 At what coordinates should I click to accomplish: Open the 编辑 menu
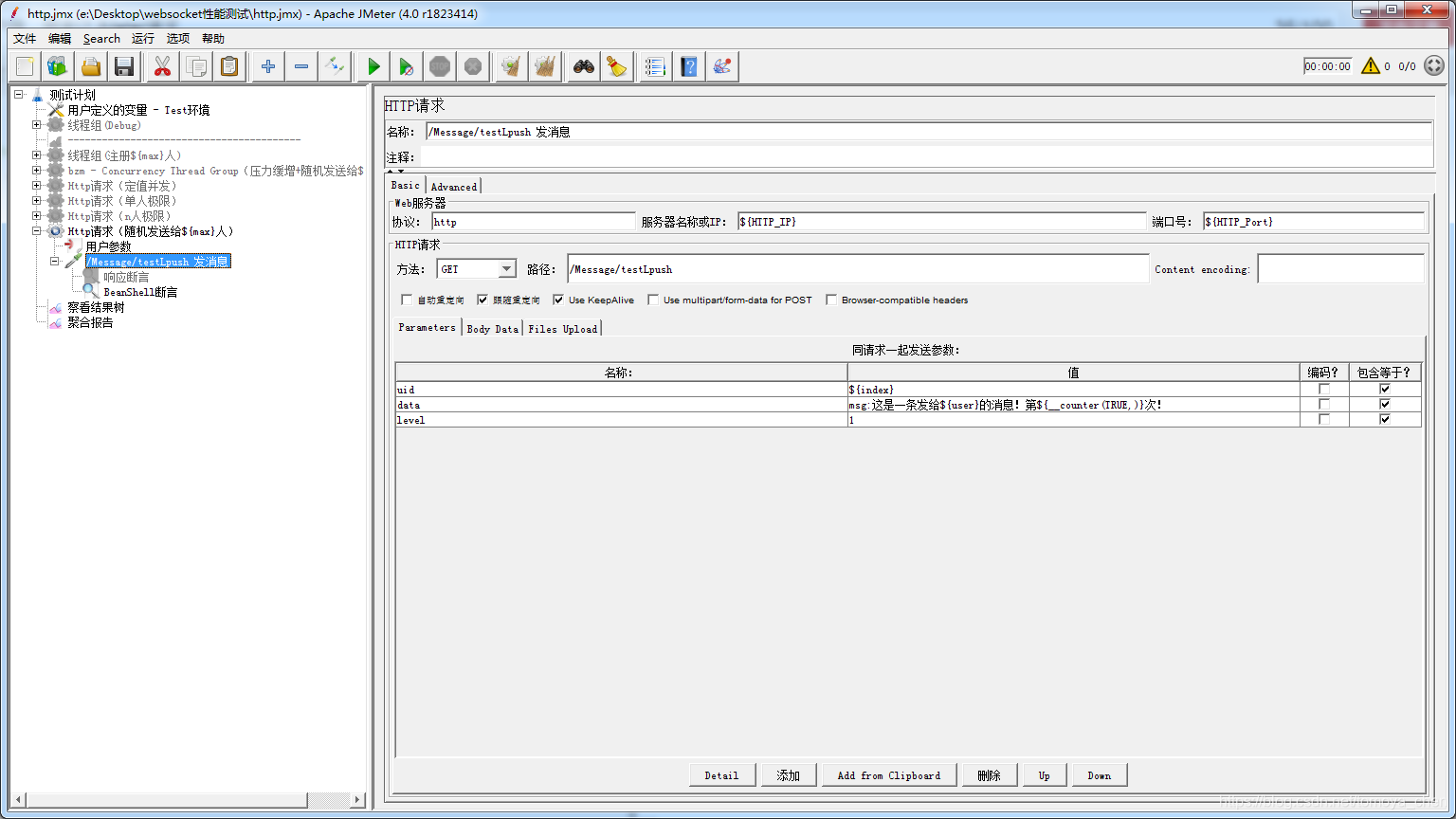click(x=60, y=39)
